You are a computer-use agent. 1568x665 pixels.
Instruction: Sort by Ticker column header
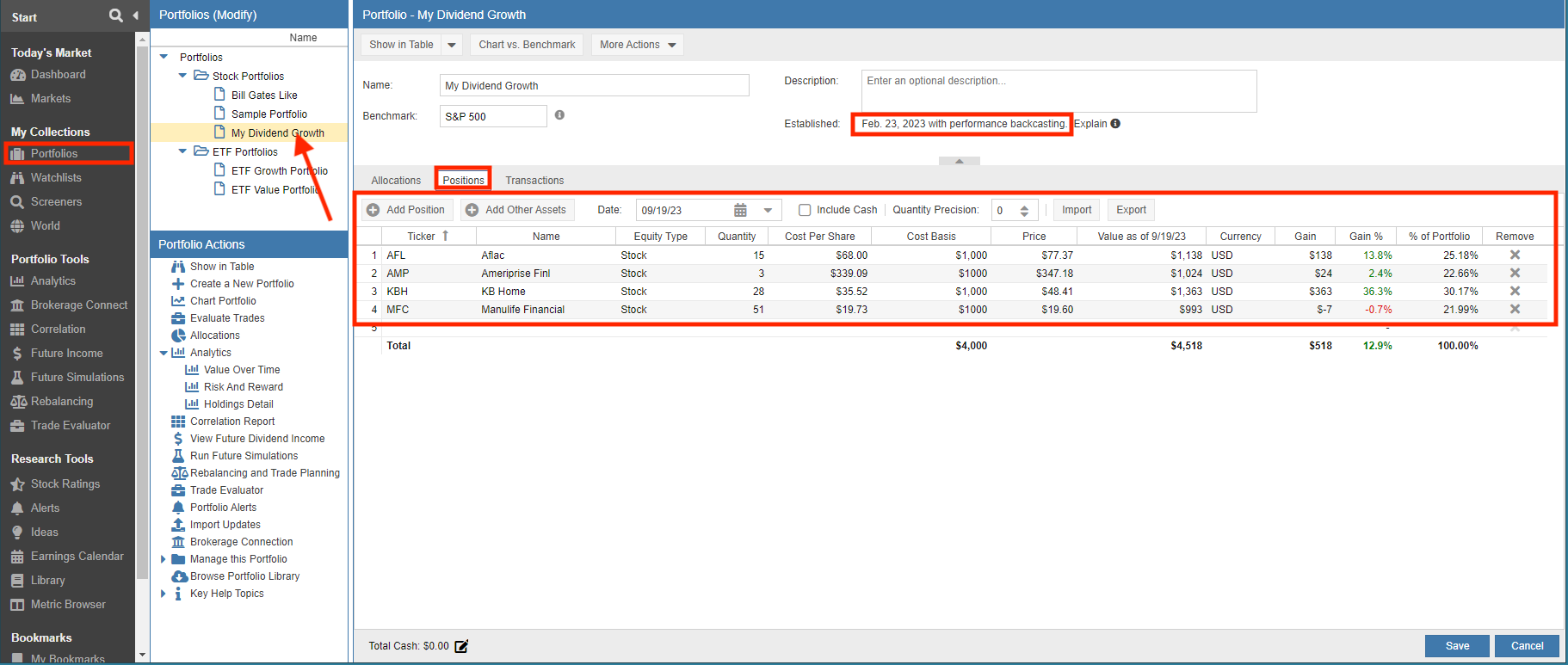pos(428,237)
